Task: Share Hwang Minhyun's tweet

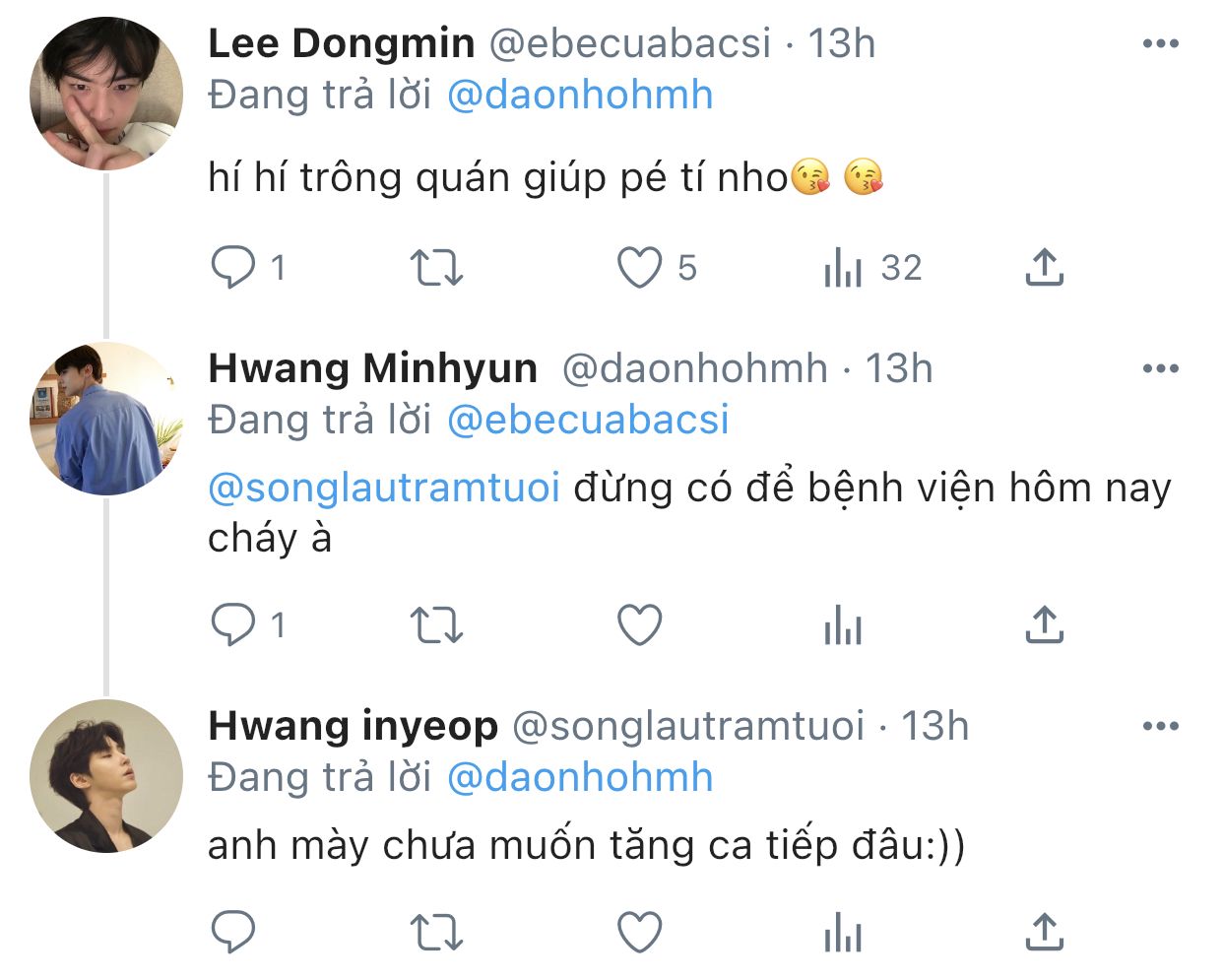Action: point(1045,624)
